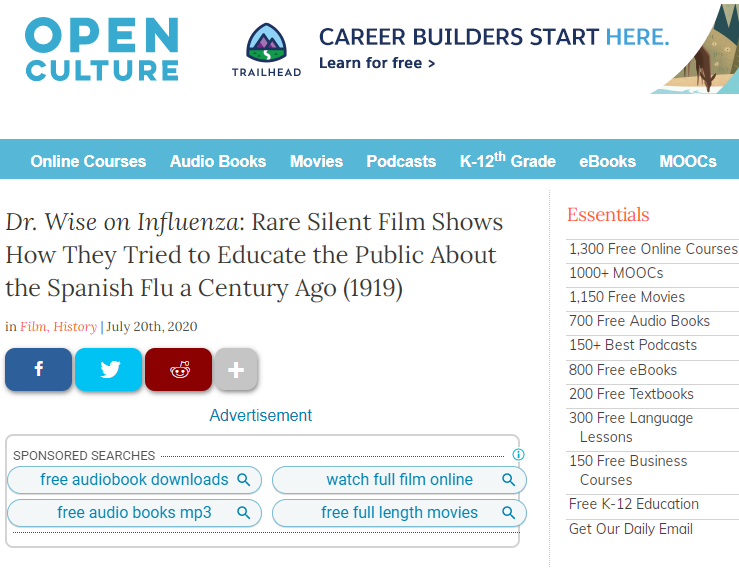Image resolution: width=739 pixels, height=568 pixels.
Task: Select MOOCs in the navigation bar
Action: [x=688, y=161]
